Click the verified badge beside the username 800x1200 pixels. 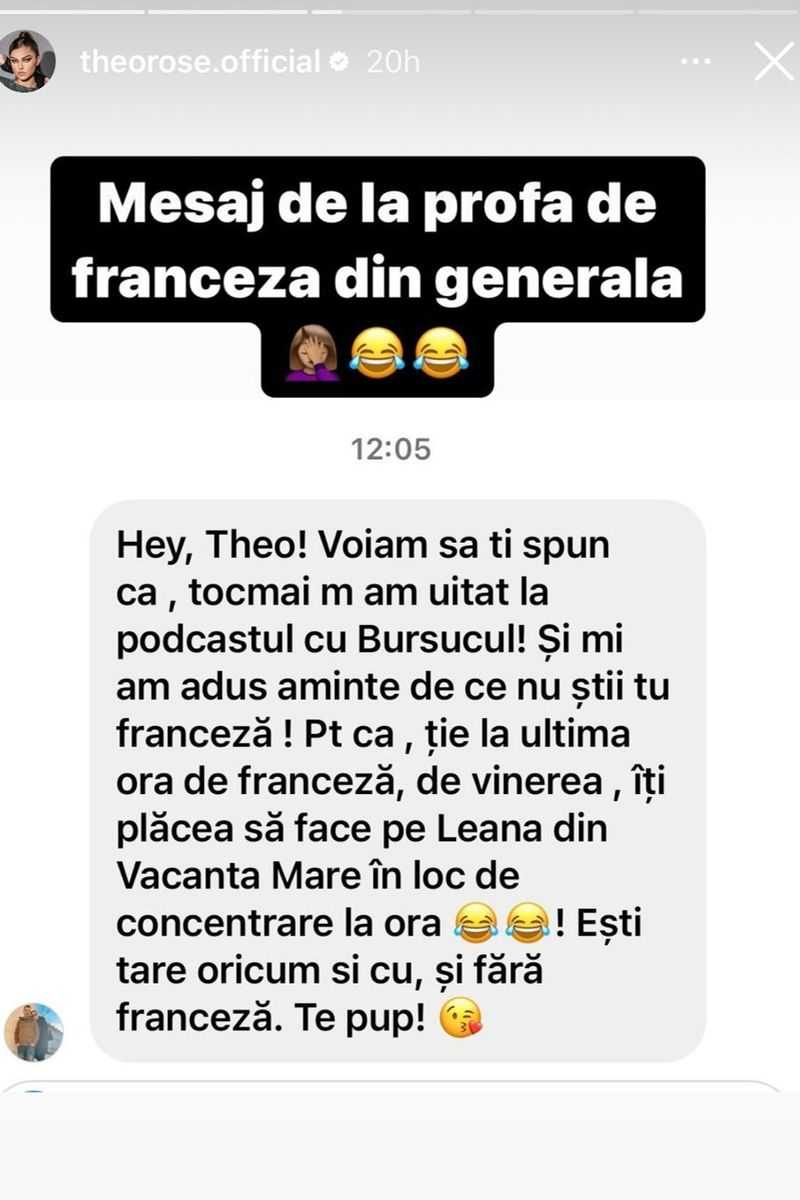(340, 62)
